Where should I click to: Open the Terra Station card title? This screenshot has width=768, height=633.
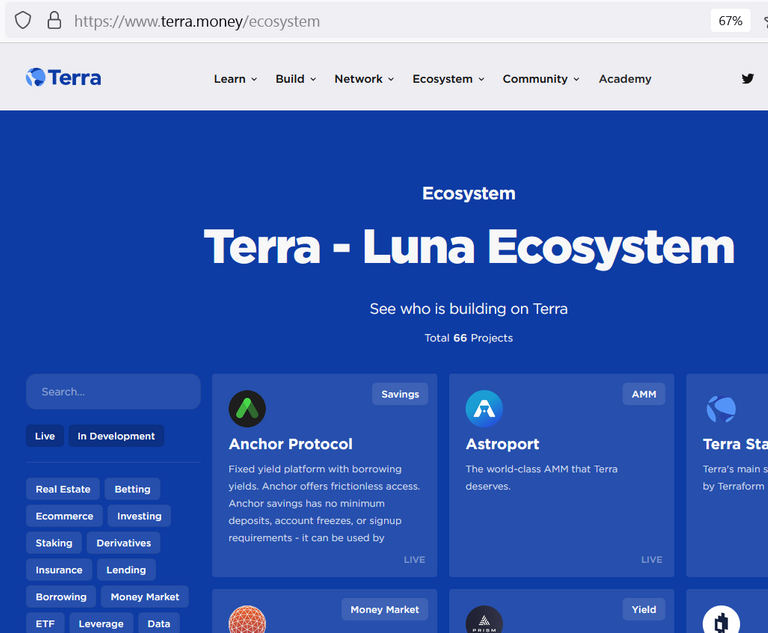click(735, 444)
